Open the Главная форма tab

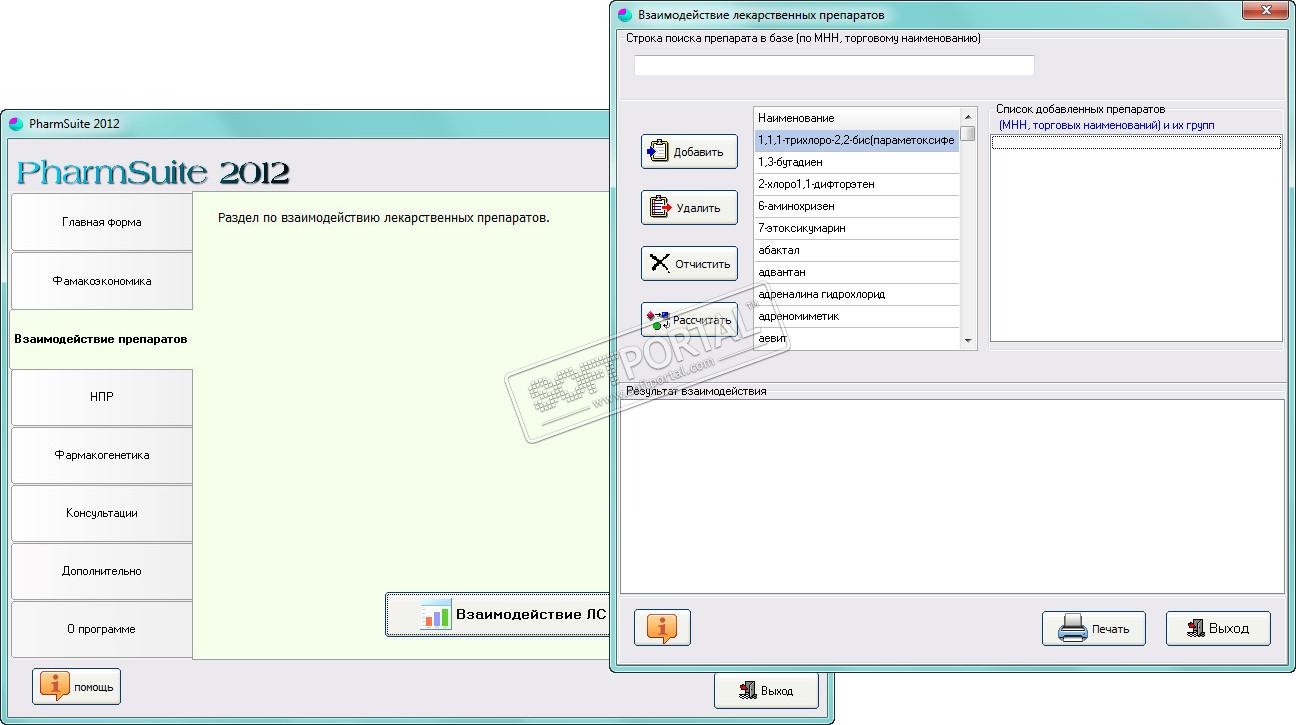click(101, 222)
